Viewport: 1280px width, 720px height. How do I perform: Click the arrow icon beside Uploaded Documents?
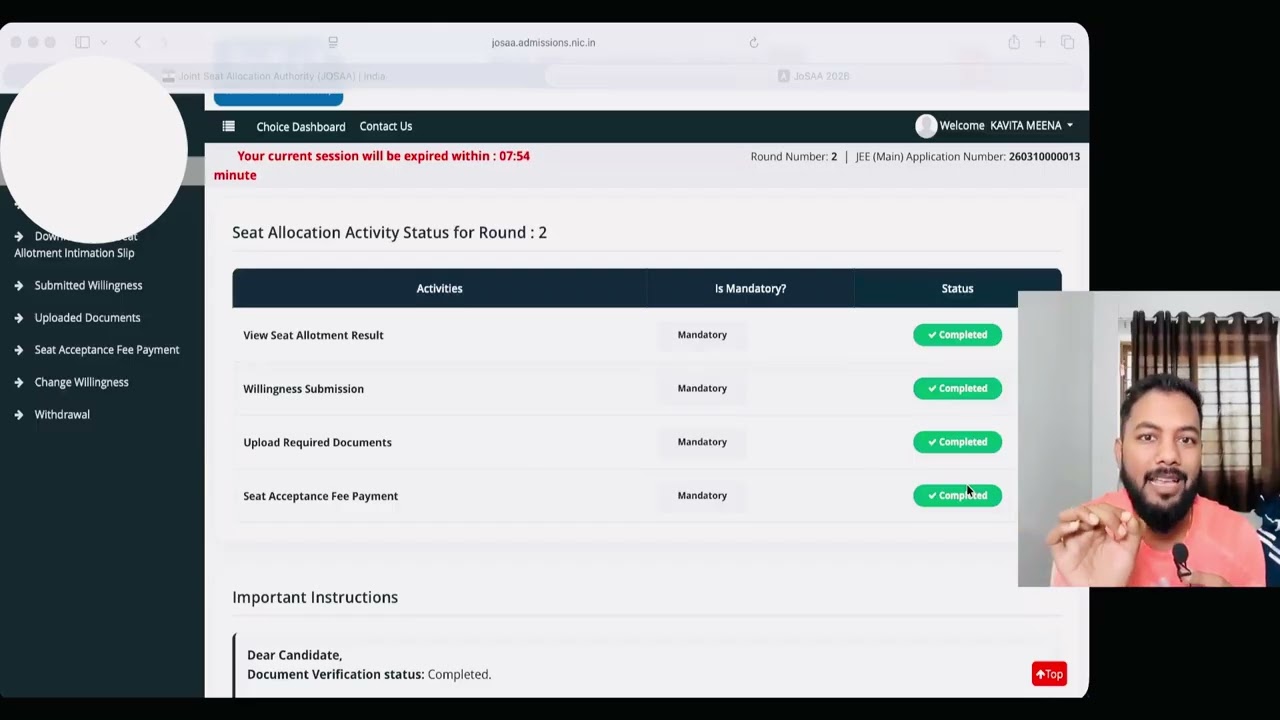click(19, 318)
